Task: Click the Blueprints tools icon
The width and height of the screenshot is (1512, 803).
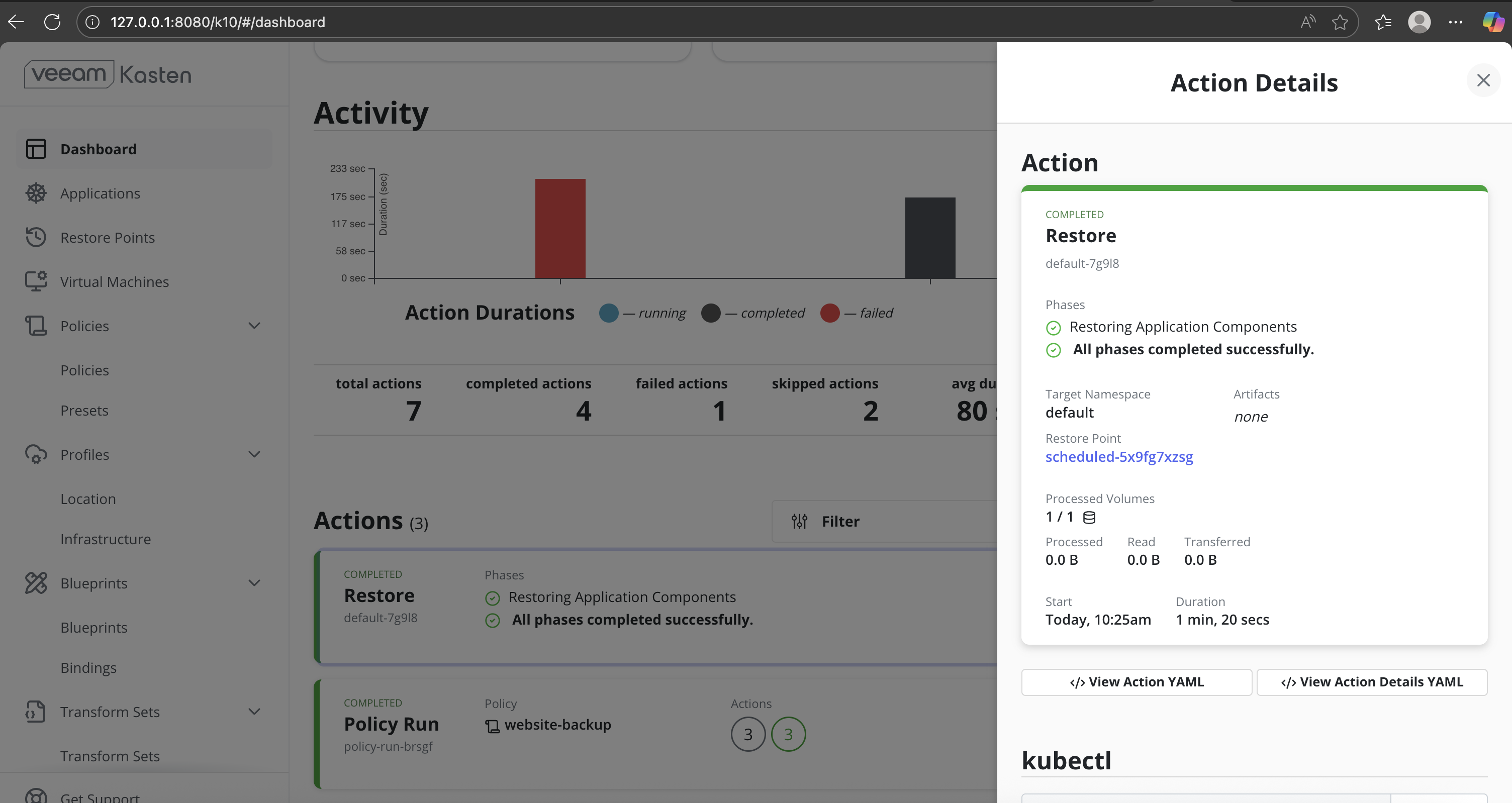Action: click(x=36, y=583)
